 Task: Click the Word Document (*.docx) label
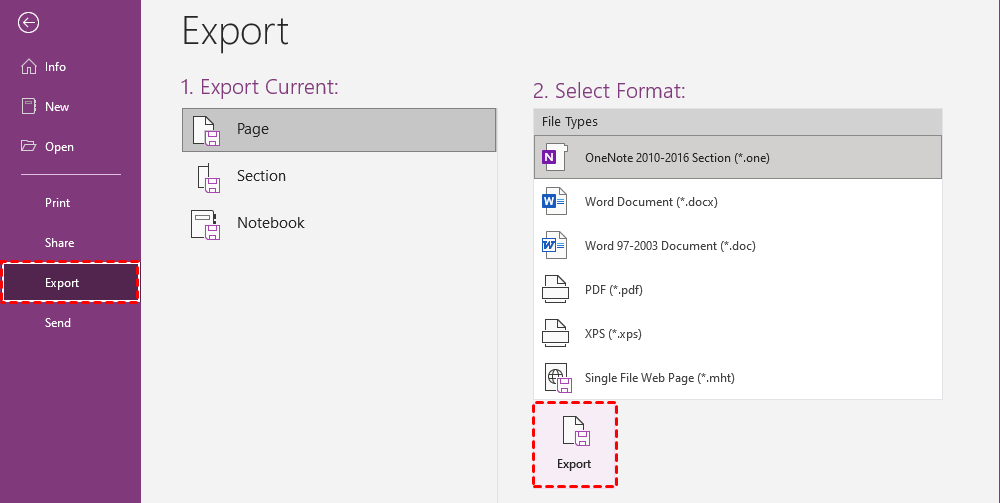coord(651,202)
